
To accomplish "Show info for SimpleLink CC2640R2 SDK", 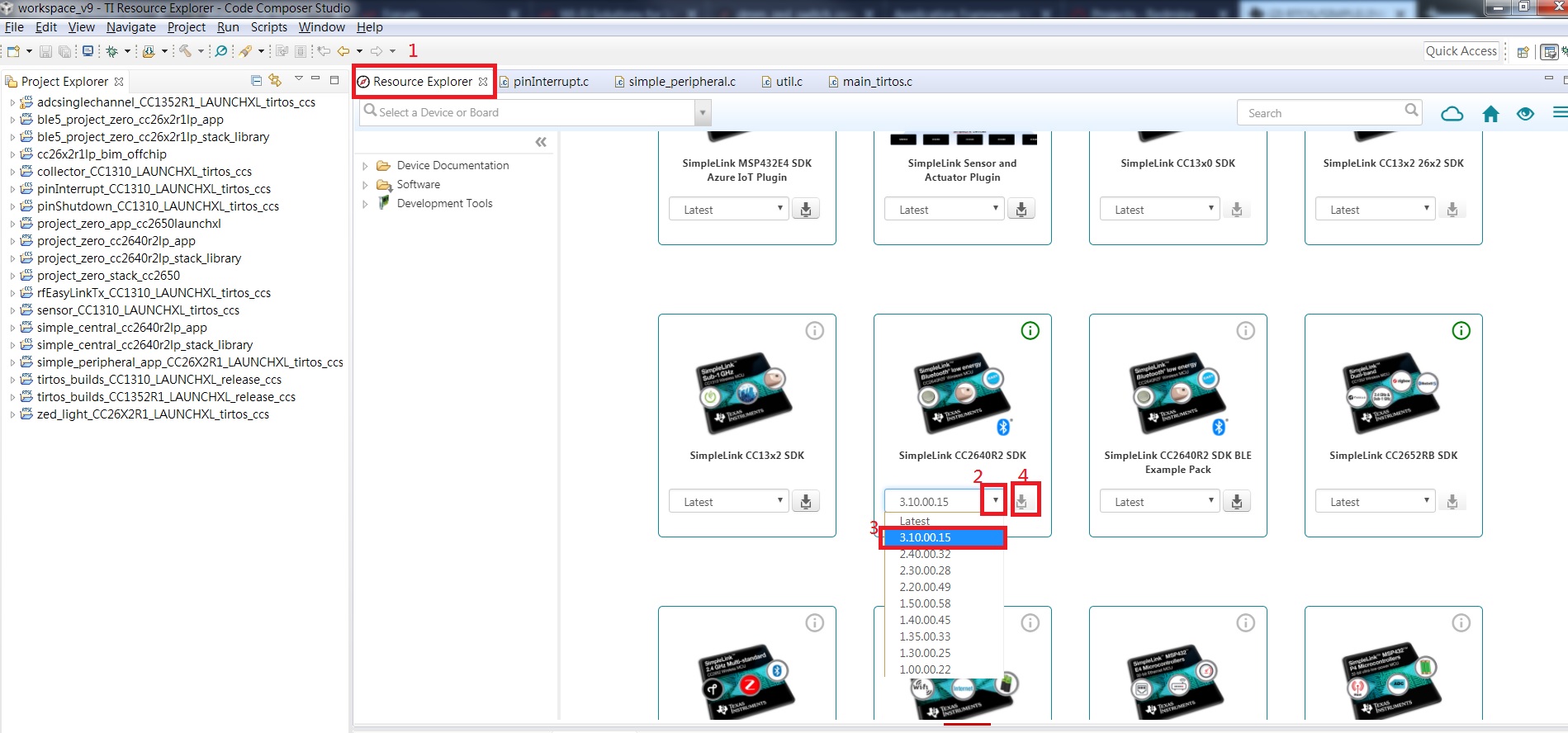I will 1030,331.
